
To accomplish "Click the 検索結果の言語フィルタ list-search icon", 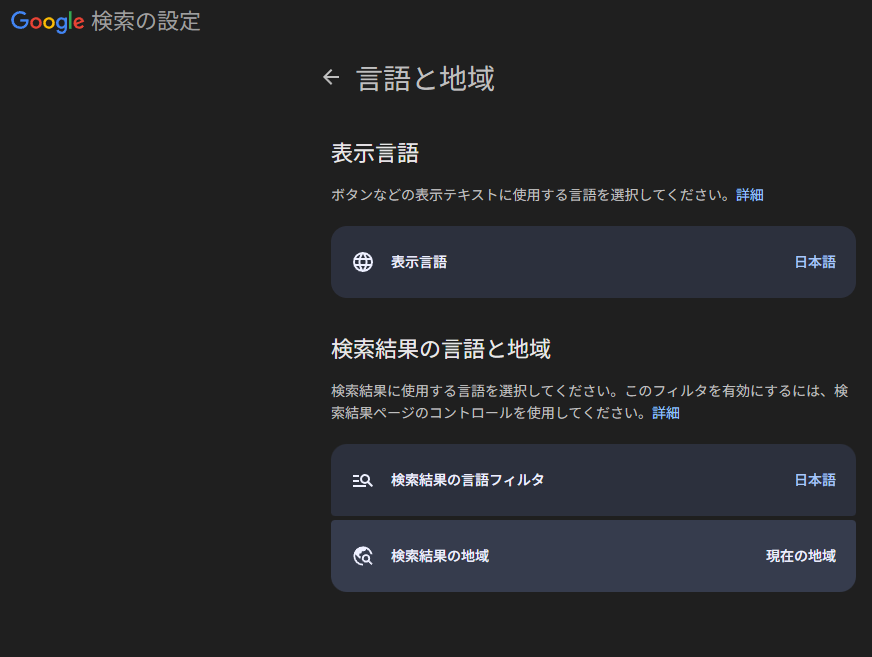I will click(363, 480).
